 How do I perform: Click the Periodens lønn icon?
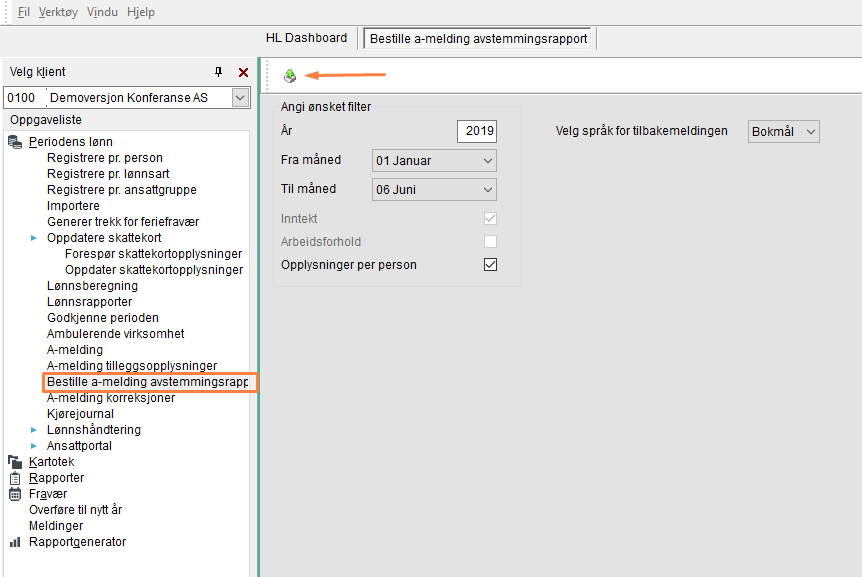click(x=15, y=142)
